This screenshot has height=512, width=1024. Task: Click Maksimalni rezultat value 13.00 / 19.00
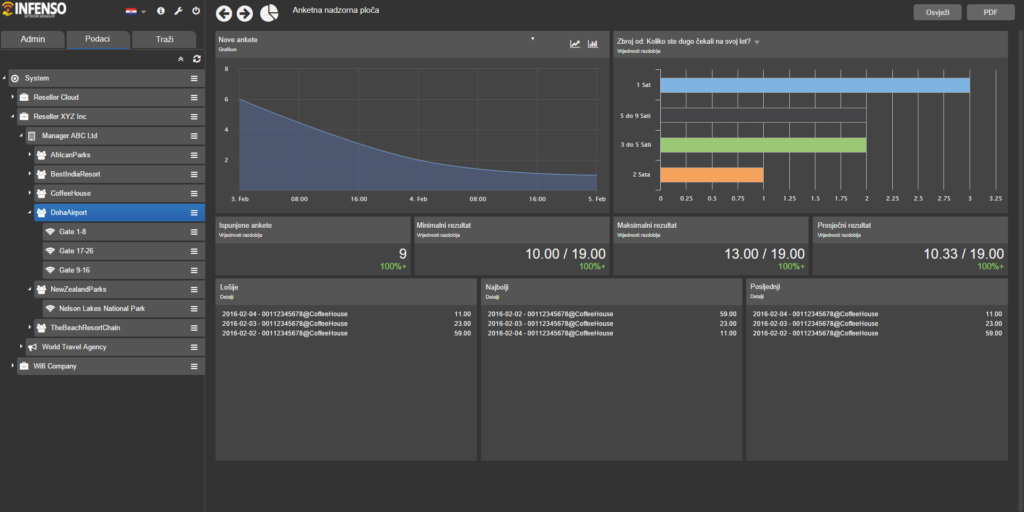coord(764,254)
